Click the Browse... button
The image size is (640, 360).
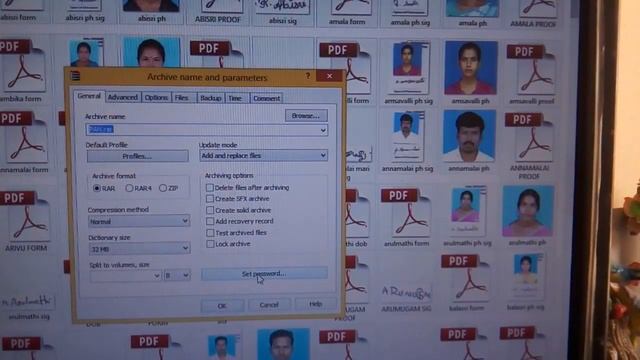point(306,116)
